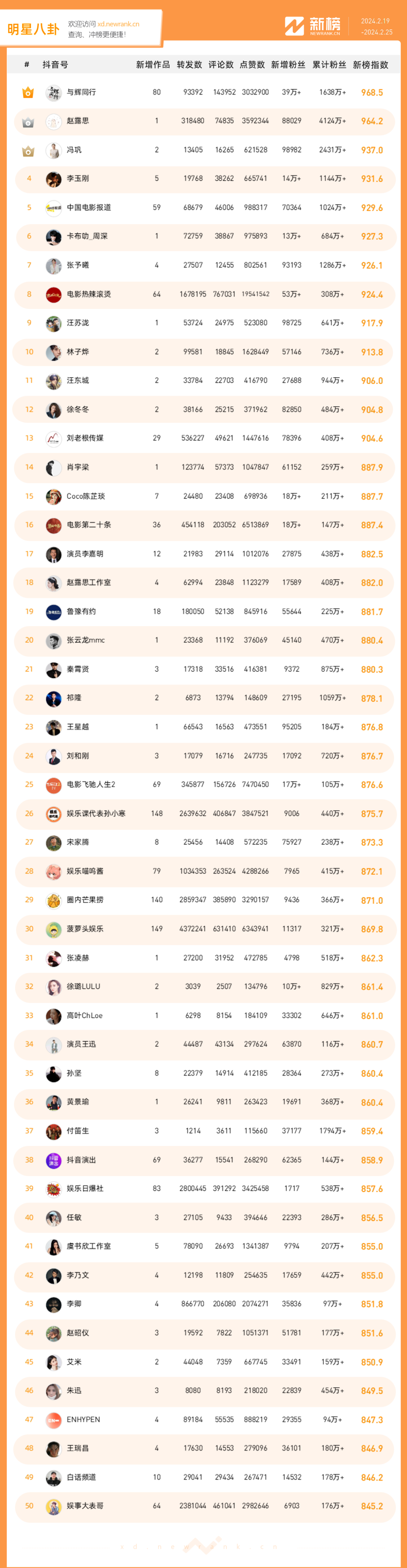Viewport: 407px width, 1568px height.
Task: Click the silver crown rank-two icon
Action: pyautogui.click(x=28, y=122)
